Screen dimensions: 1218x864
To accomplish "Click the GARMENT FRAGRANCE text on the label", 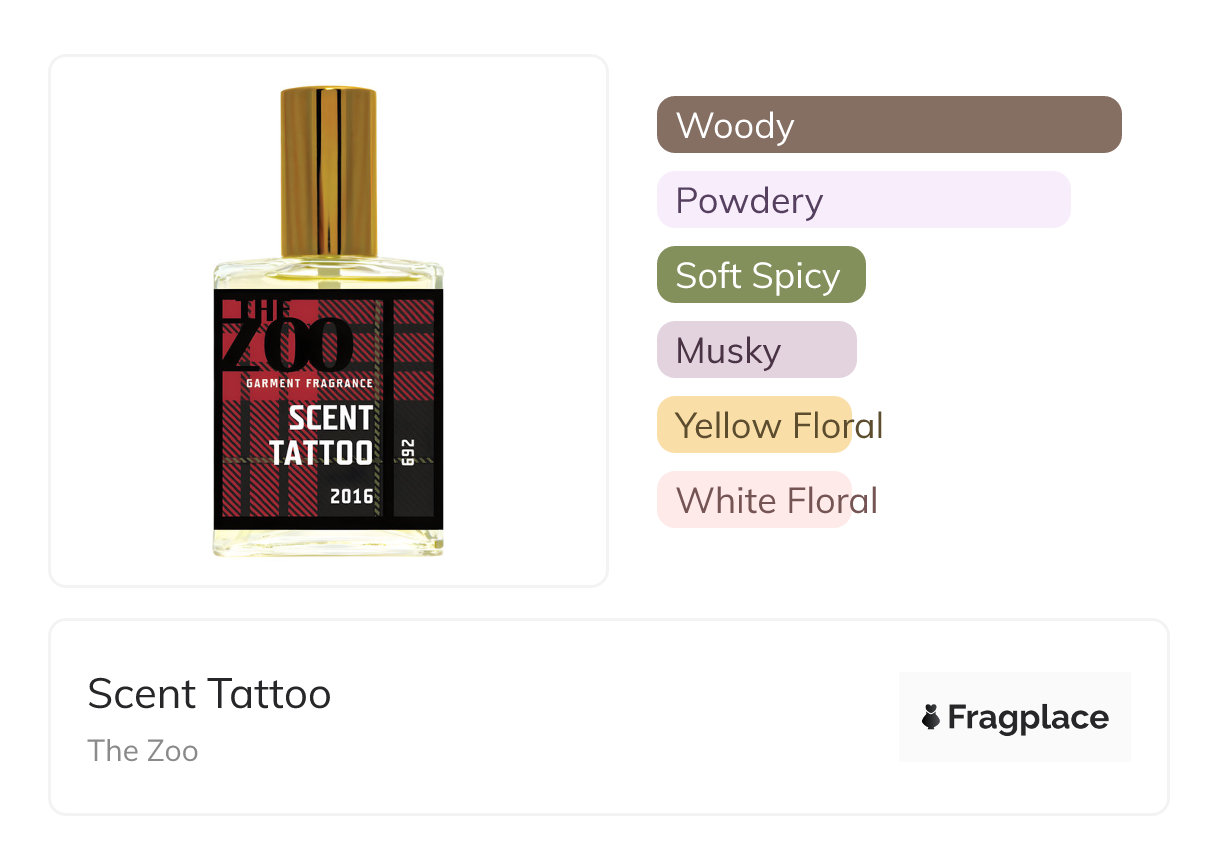I will pos(309,383).
